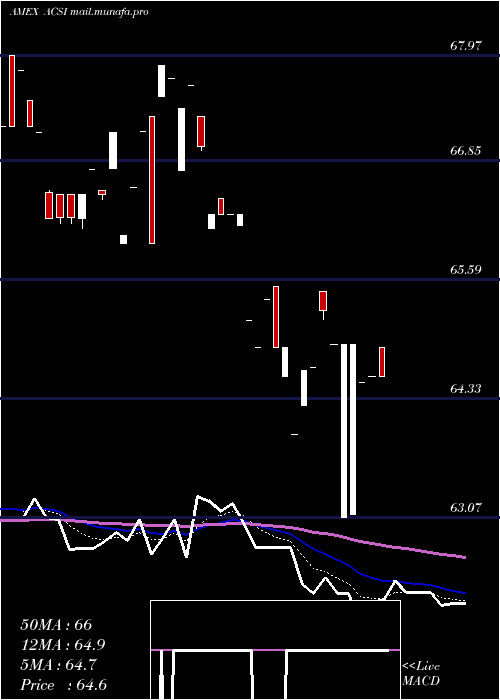Viewport: 500px width, 700px height.
Task: Click the MACD inset chart box
Action: click(275, 650)
